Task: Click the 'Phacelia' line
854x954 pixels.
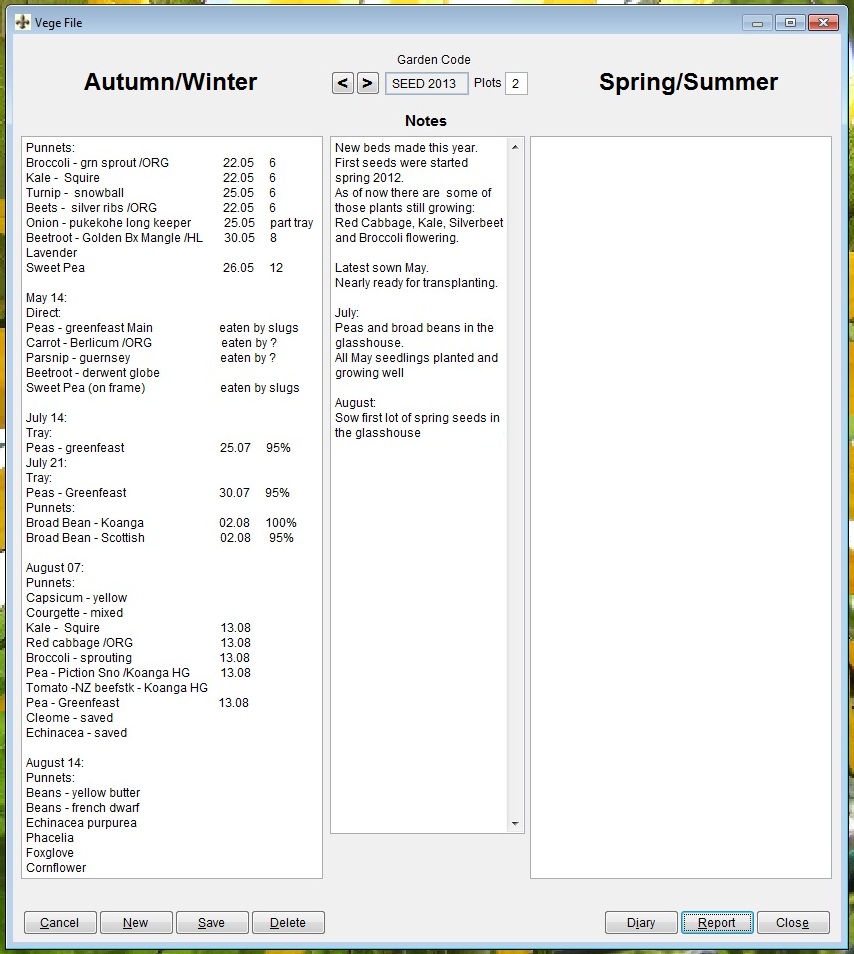Action: (50, 838)
